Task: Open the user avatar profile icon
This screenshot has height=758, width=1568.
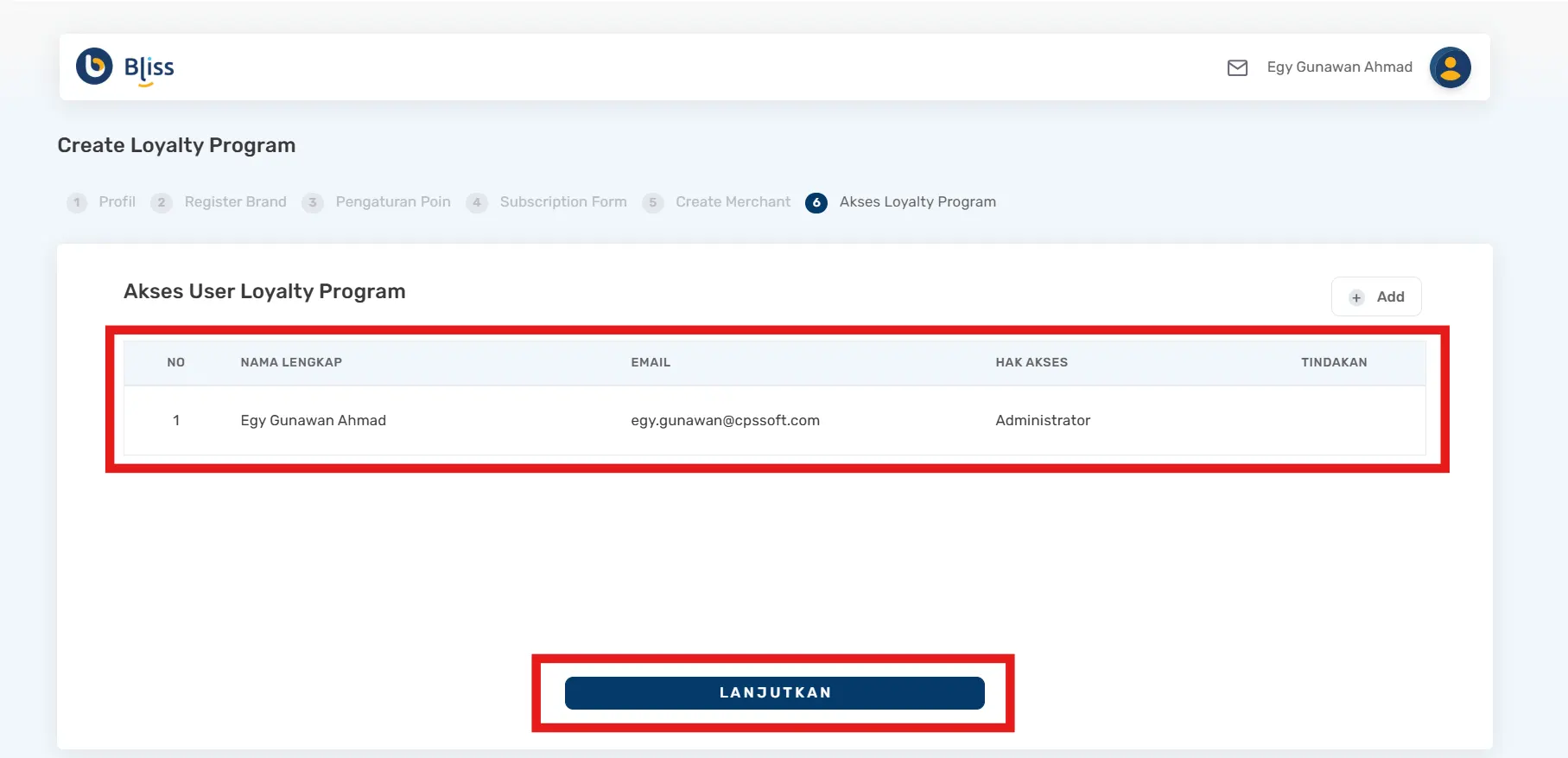Action: point(1450,67)
